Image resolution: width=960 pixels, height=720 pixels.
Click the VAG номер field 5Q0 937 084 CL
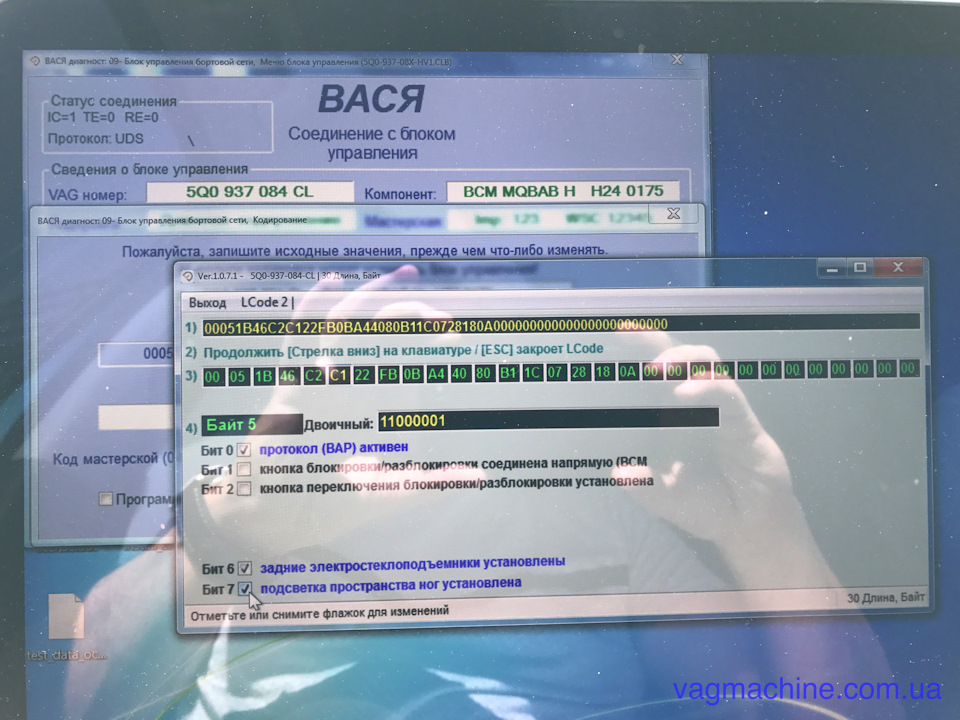pyautogui.click(x=250, y=192)
